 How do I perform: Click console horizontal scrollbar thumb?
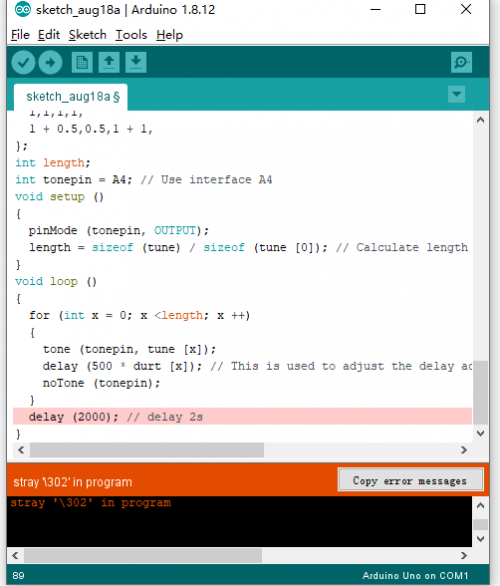tap(143, 555)
